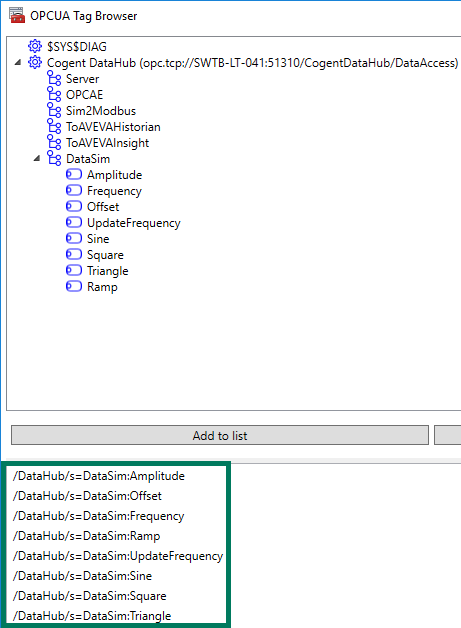Select /DataHub/s=DataSim:Triangle in the list
The height and width of the screenshot is (628, 461).
[92, 616]
